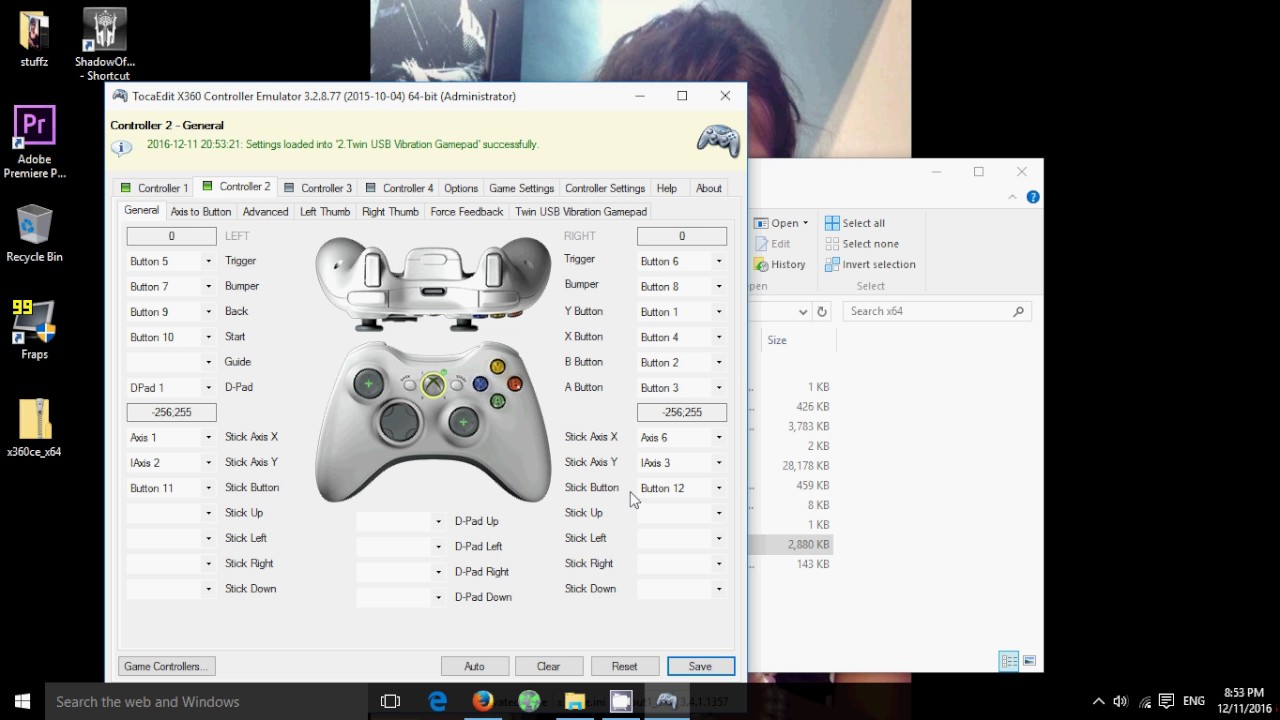Select the x360ce_x64 zip file icon
This screenshot has height=720, width=1280.
34,427
